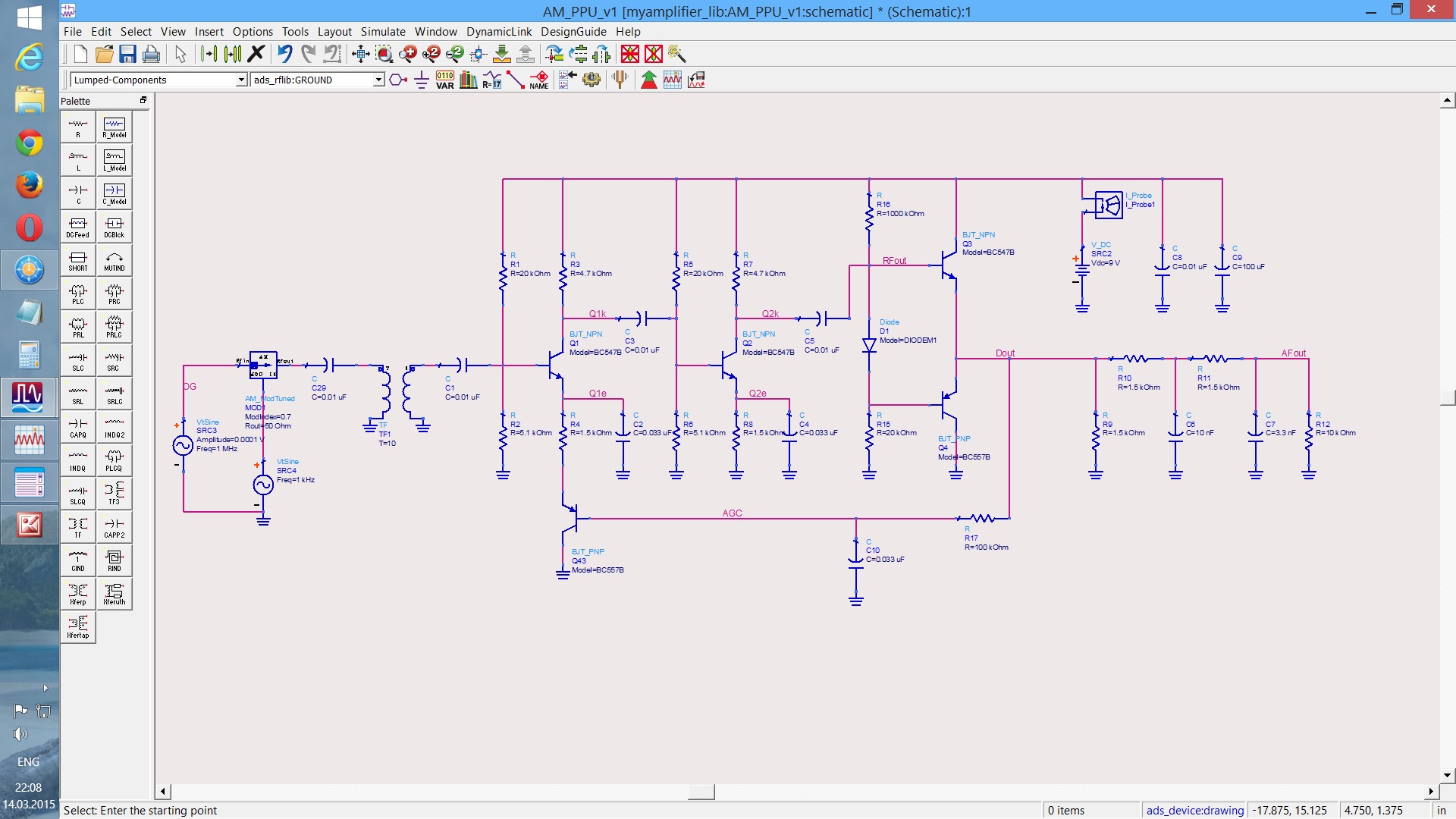This screenshot has height=819, width=1456.
Task: Open the DesignGuide menu
Action: 573,32
